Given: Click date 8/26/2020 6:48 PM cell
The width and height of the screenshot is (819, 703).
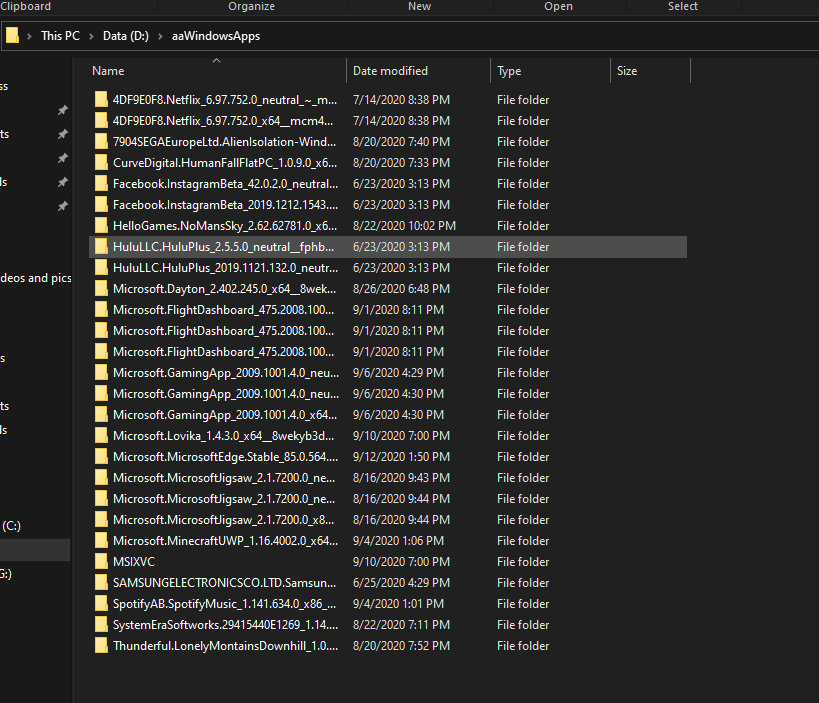Looking at the screenshot, I should [401, 289].
